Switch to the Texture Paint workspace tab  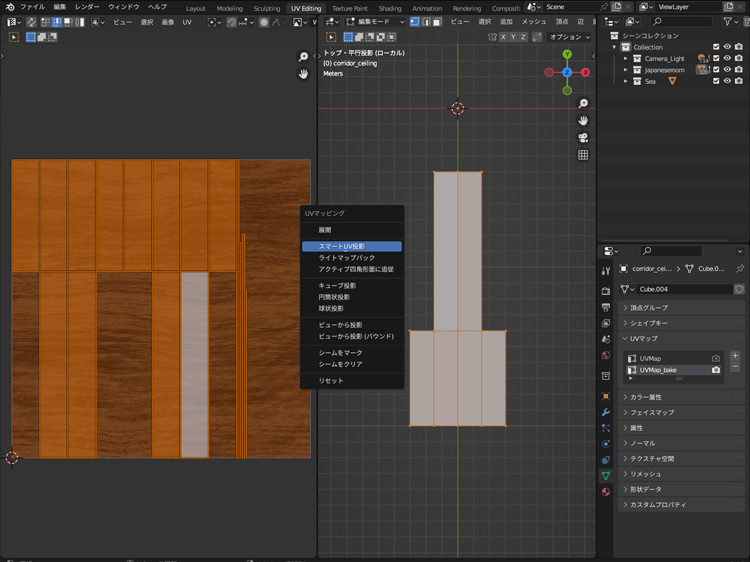(x=349, y=8)
